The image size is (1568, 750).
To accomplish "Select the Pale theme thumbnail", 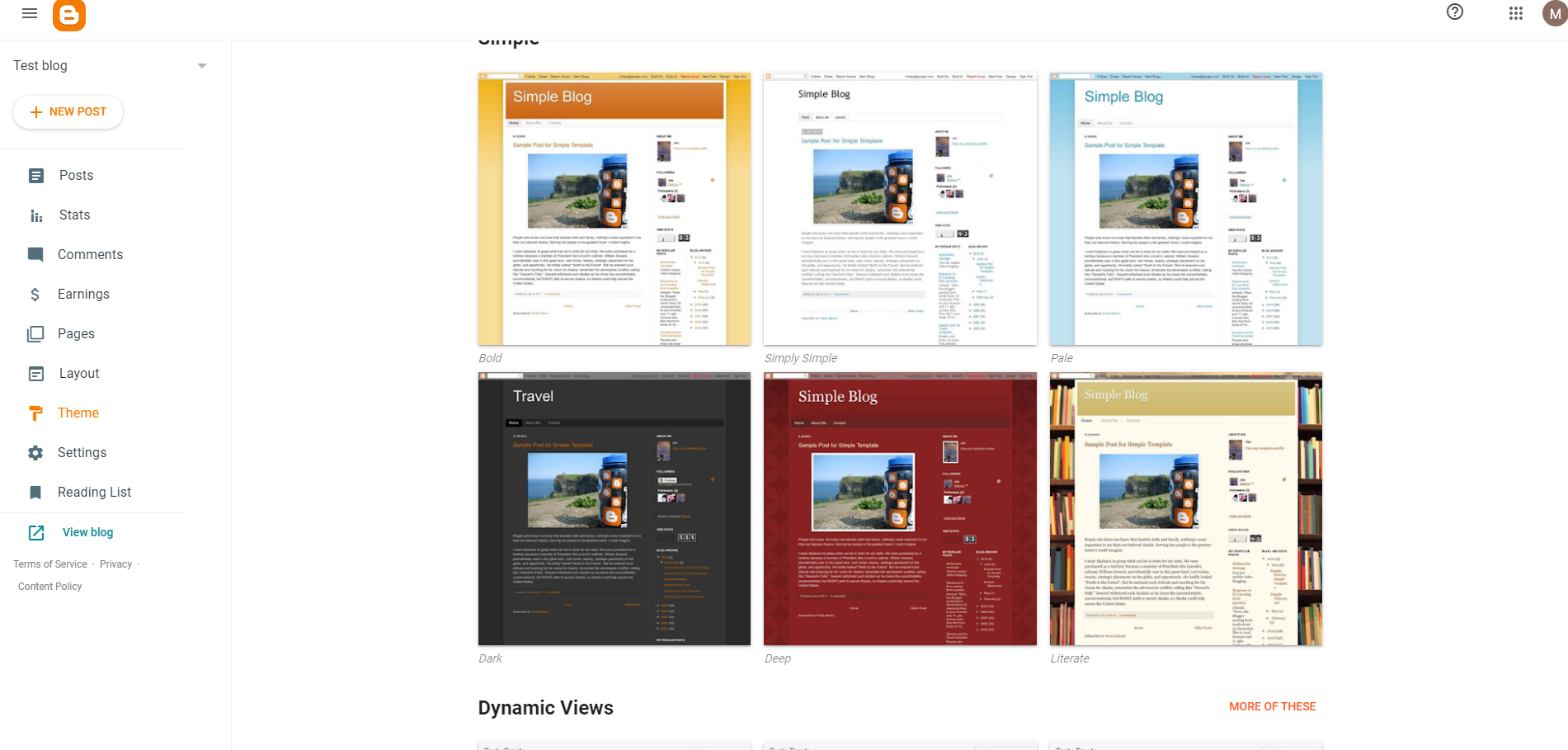I will click(x=1186, y=209).
